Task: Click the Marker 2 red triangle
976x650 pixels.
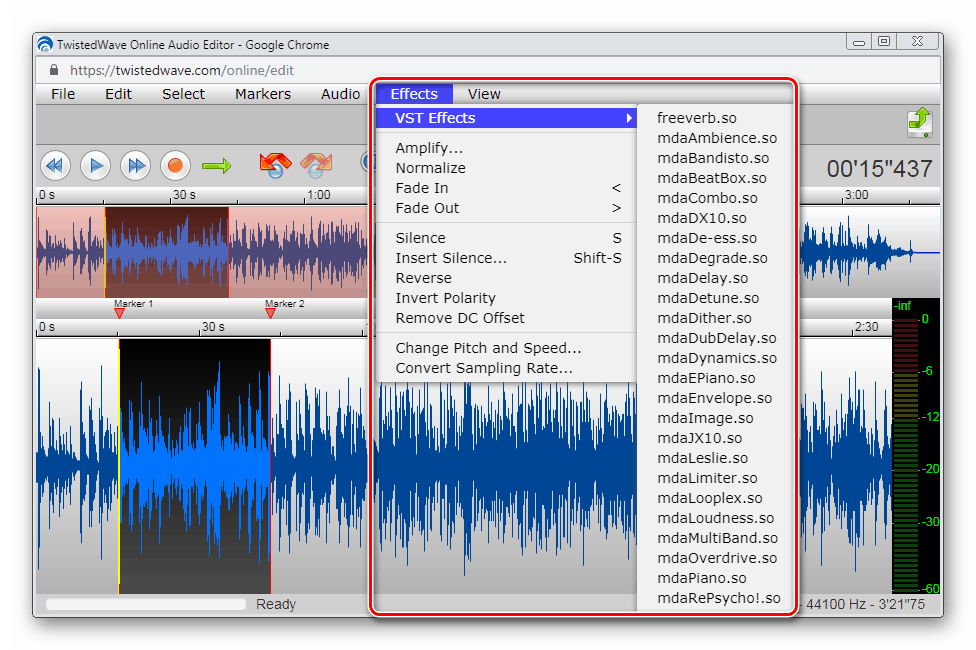Action: (x=270, y=313)
